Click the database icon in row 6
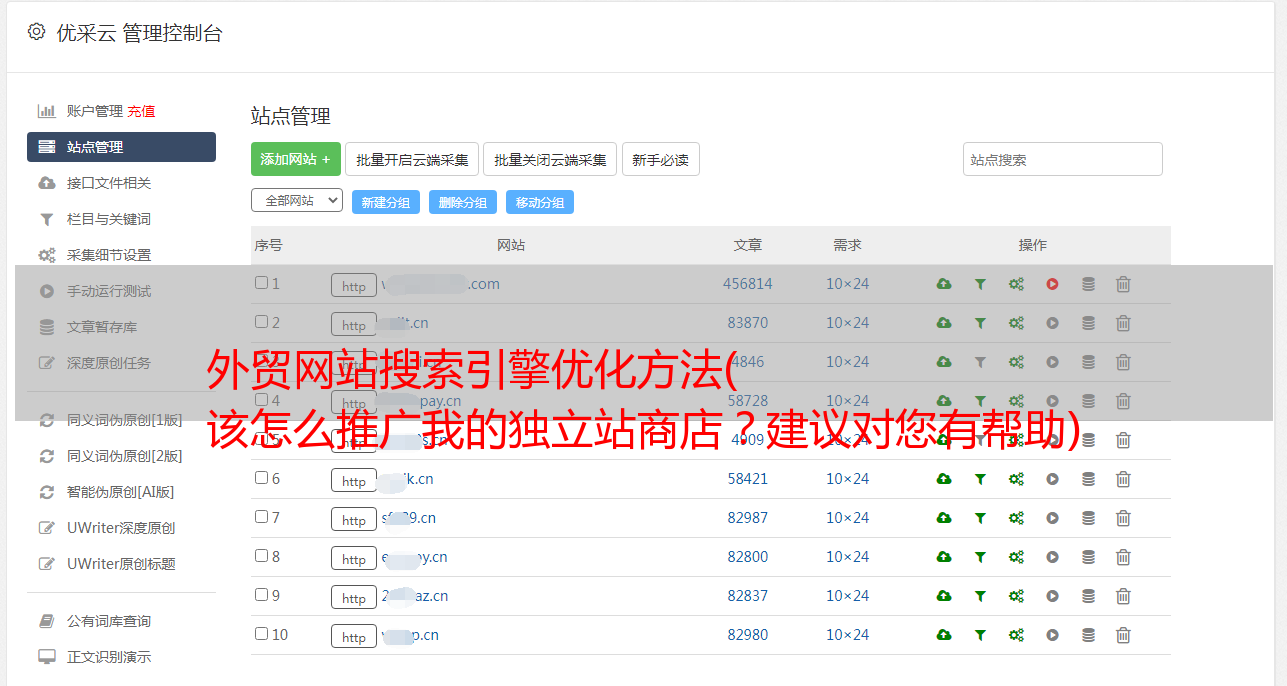1287x686 pixels. pyautogui.click(x=1088, y=479)
